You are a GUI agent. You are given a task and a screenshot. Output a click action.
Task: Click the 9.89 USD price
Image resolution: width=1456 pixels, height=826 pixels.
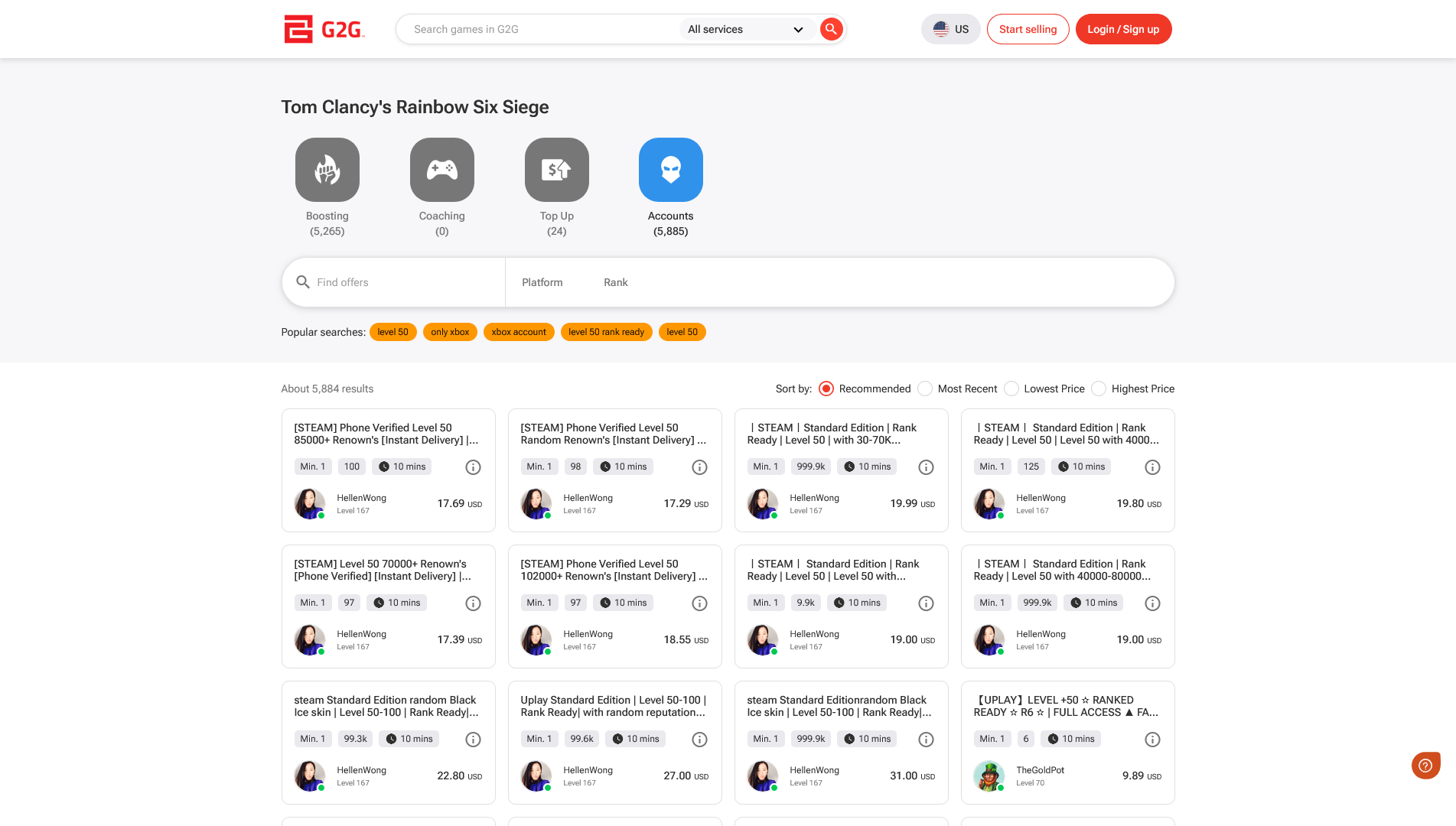(x=1142, y=776)
